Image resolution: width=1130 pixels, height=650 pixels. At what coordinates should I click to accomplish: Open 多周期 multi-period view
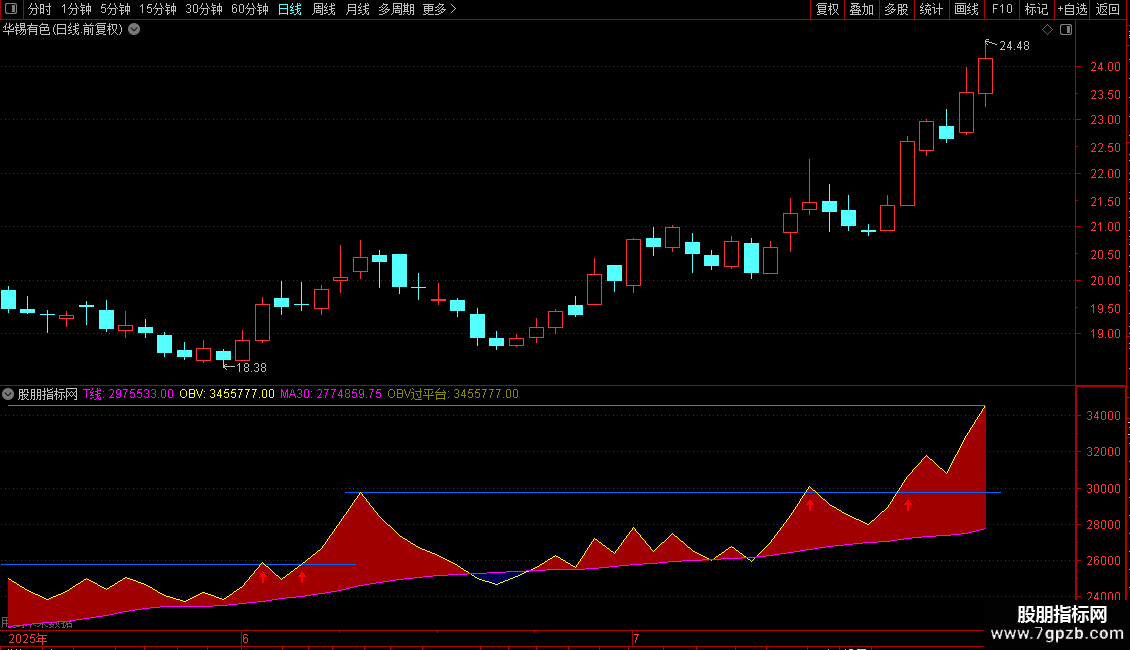tap(396, 9)
